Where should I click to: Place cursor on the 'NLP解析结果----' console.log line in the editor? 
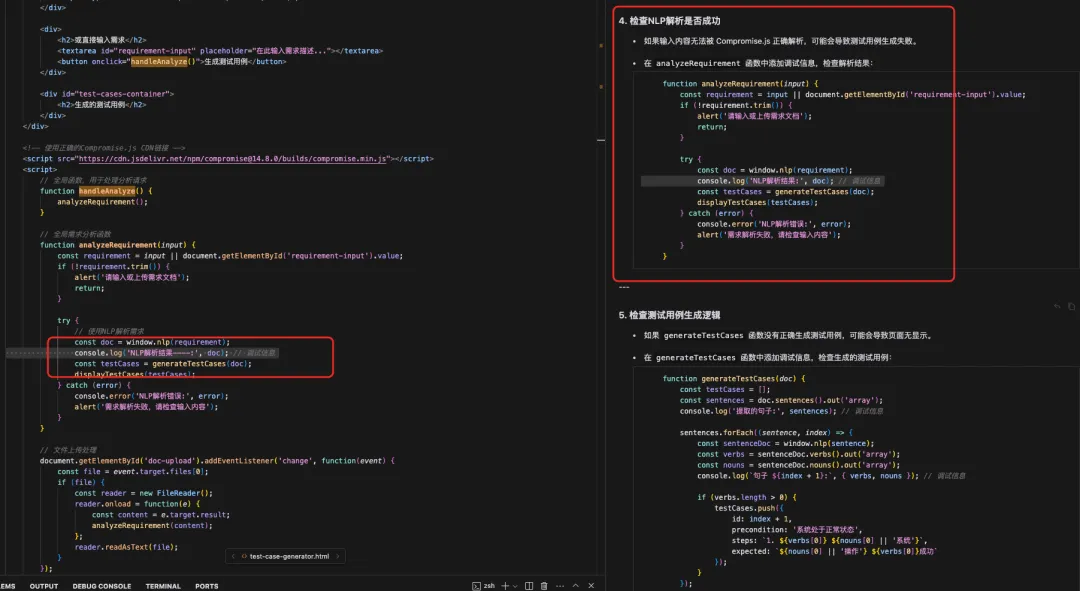click(x=175, y=353)
